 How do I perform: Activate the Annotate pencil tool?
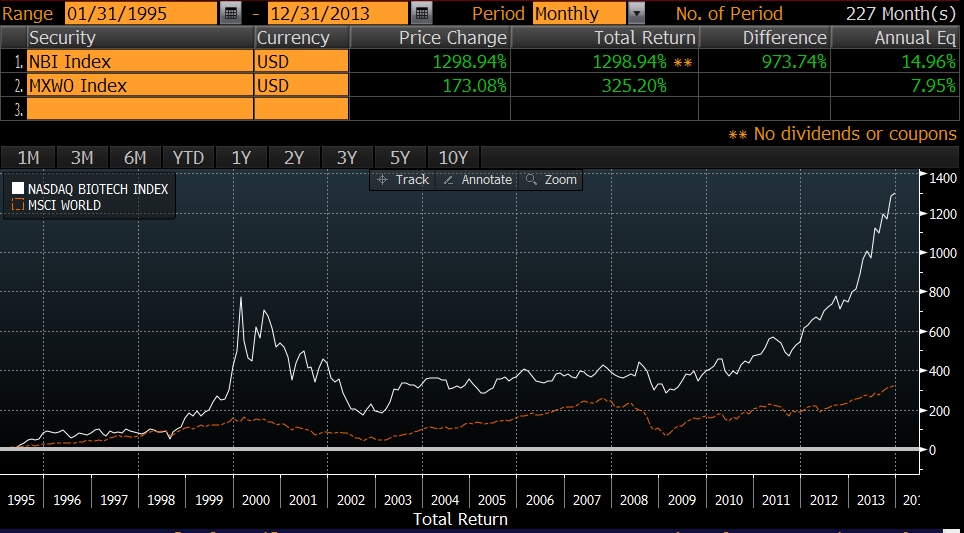pos(477,180)
